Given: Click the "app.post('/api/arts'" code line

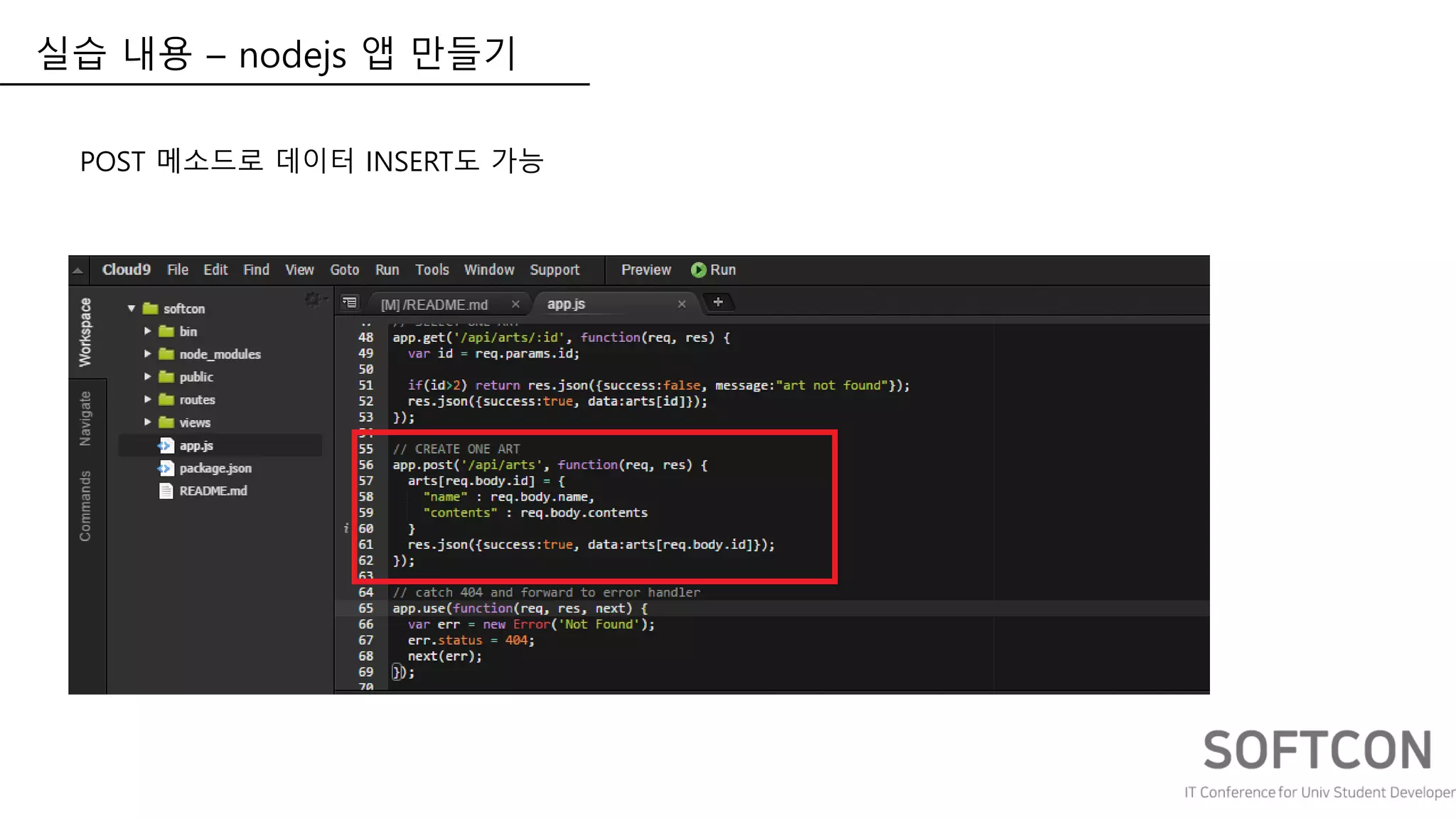Looking at the screenshot, I should coord(550,465).
